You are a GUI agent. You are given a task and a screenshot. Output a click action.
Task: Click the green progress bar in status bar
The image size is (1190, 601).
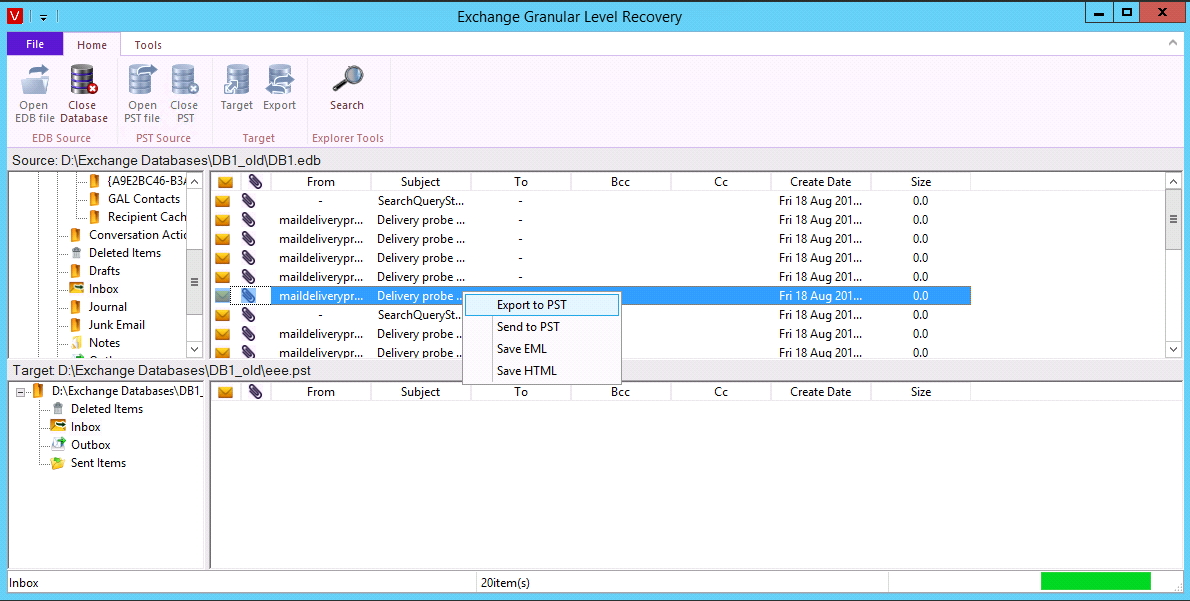(x=1095, y=582)
